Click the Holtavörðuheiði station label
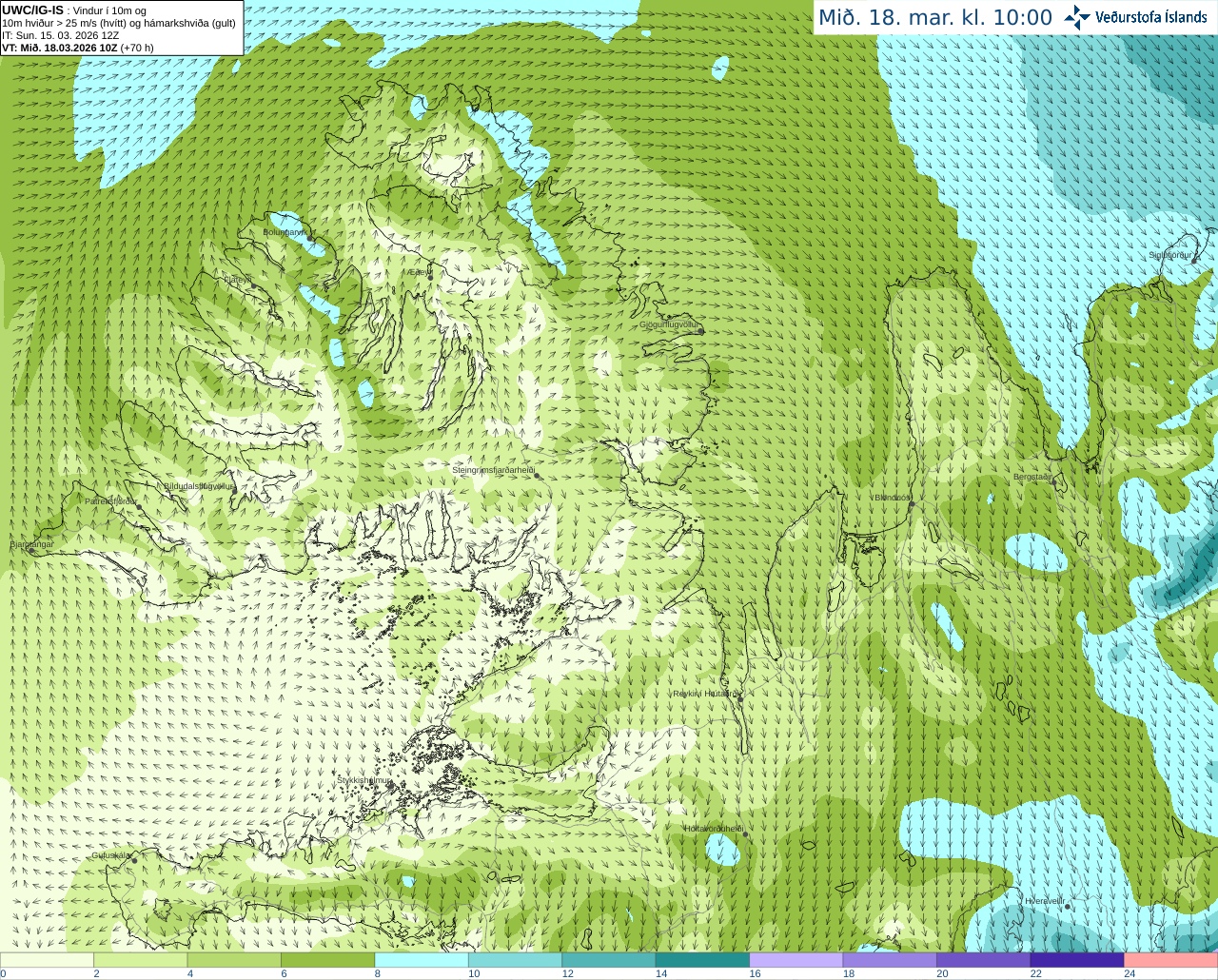1218x980 pixels. 714,829
